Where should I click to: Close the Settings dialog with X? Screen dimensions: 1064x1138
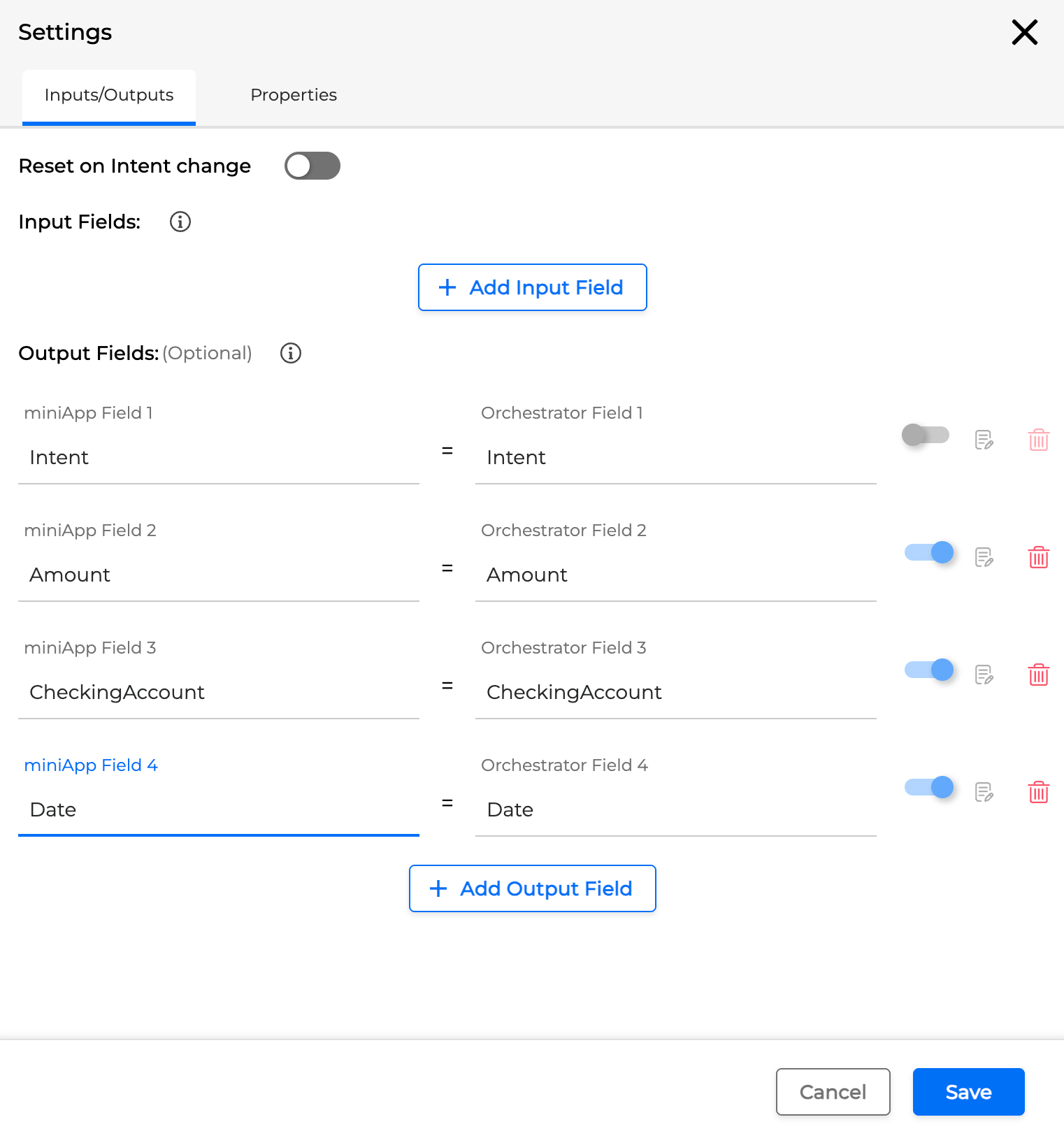pos(1024,32)
